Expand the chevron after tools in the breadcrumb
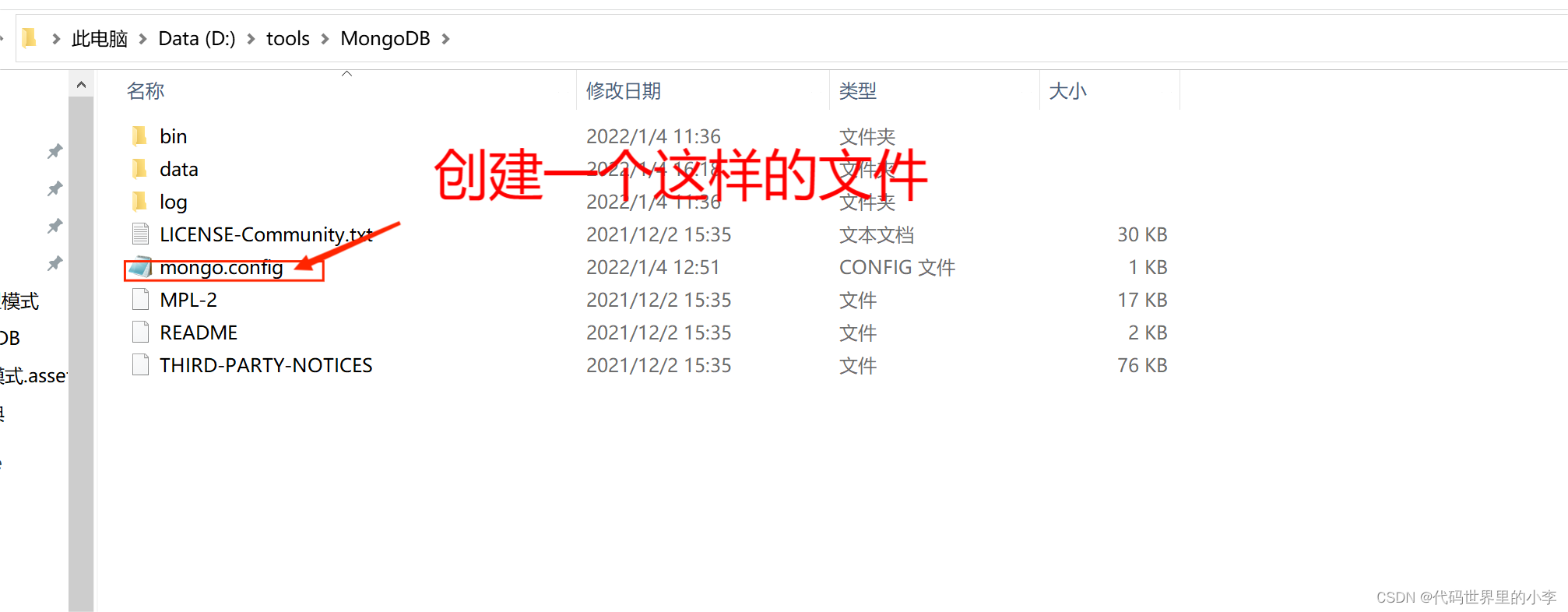 [x=325, y=39]
